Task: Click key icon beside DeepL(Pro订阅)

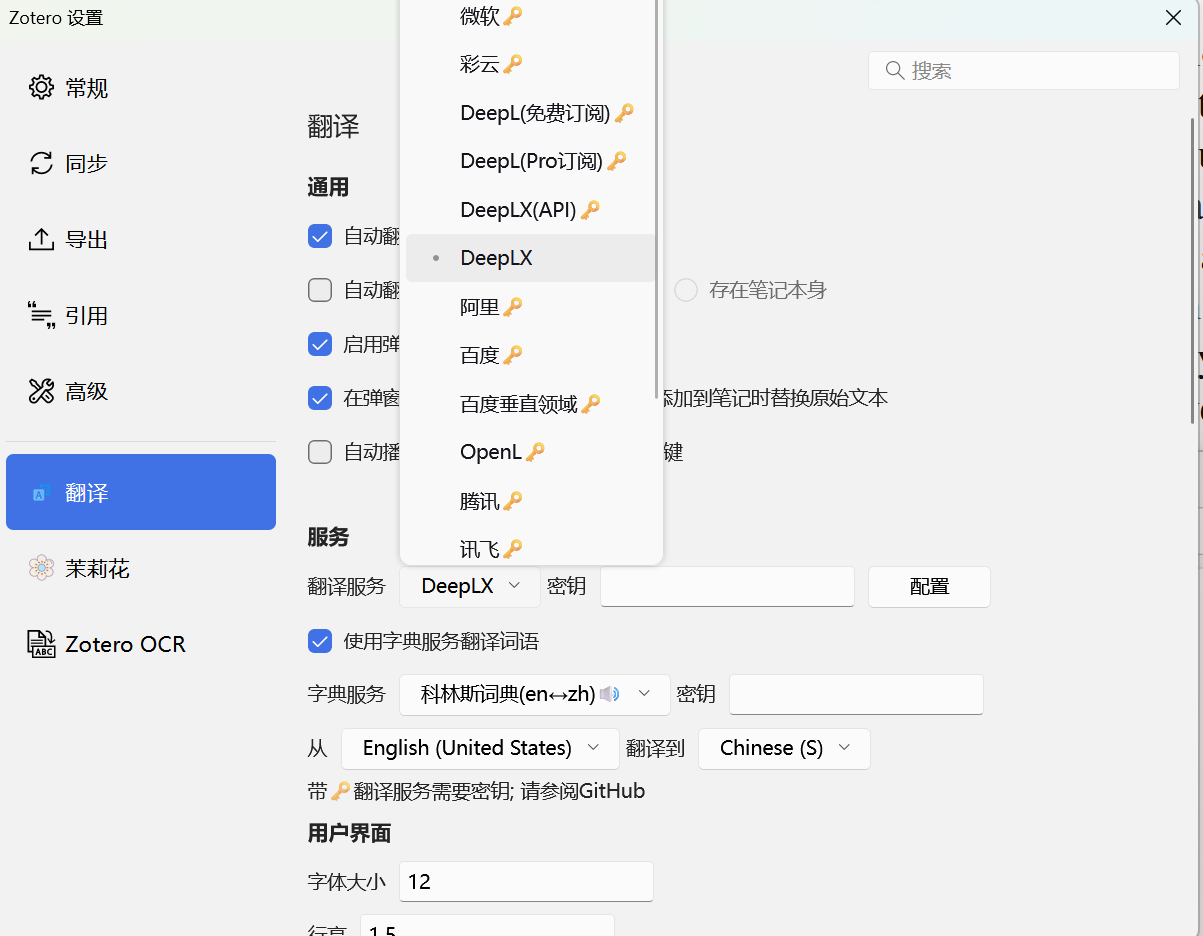Action: point(617,161)
